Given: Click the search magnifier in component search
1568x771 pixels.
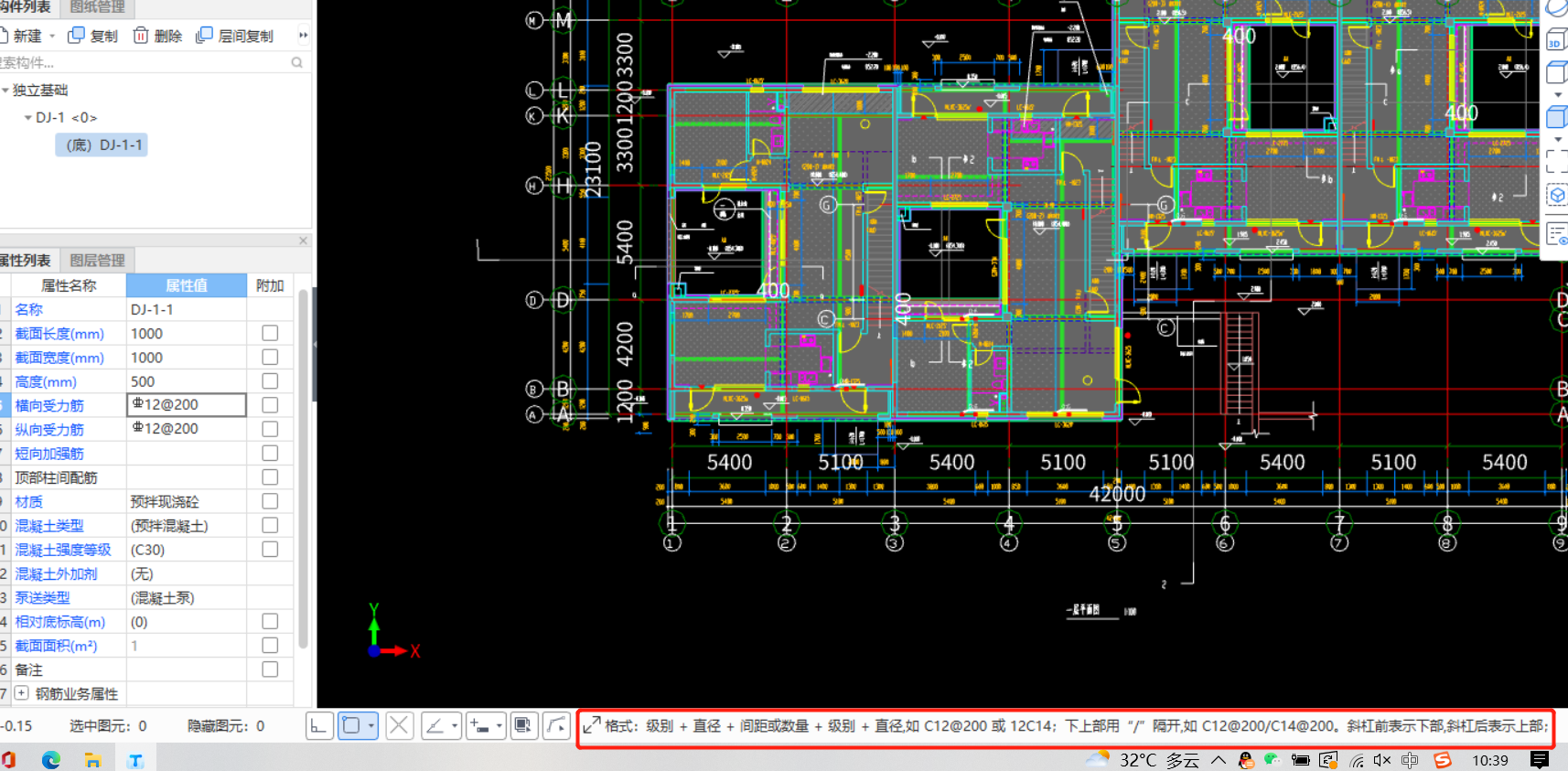Looking at the screenshot, I should pyautogui.click(x=296, y=62).
